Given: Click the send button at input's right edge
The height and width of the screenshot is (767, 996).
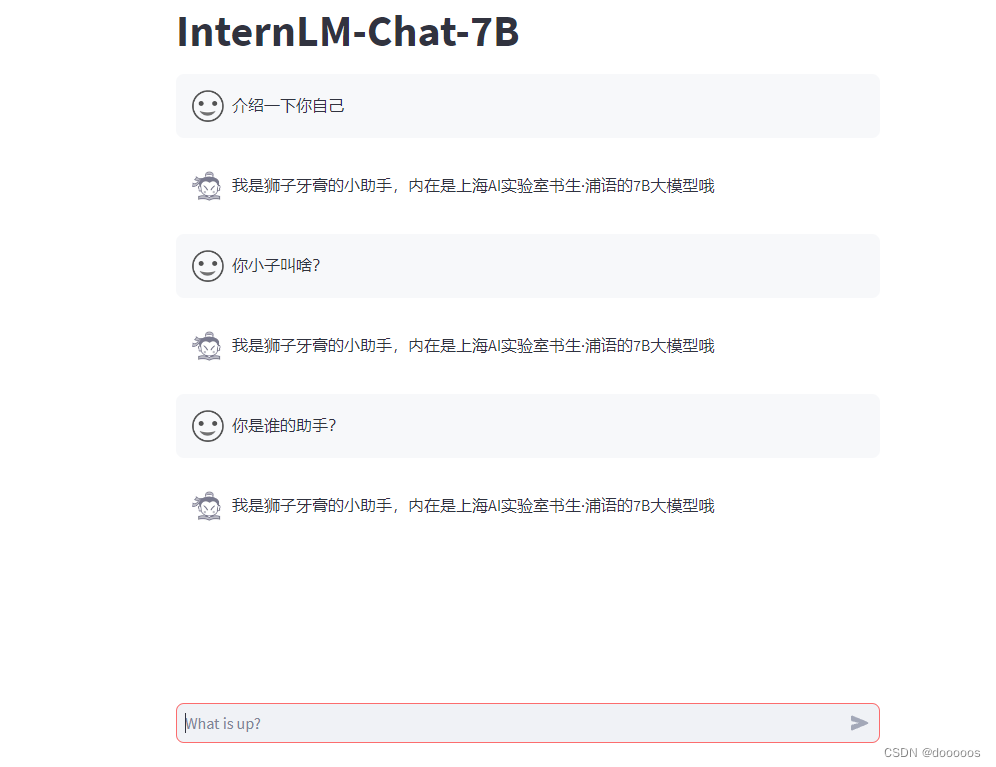Looking at the screenshot, I should click(858, 723).
